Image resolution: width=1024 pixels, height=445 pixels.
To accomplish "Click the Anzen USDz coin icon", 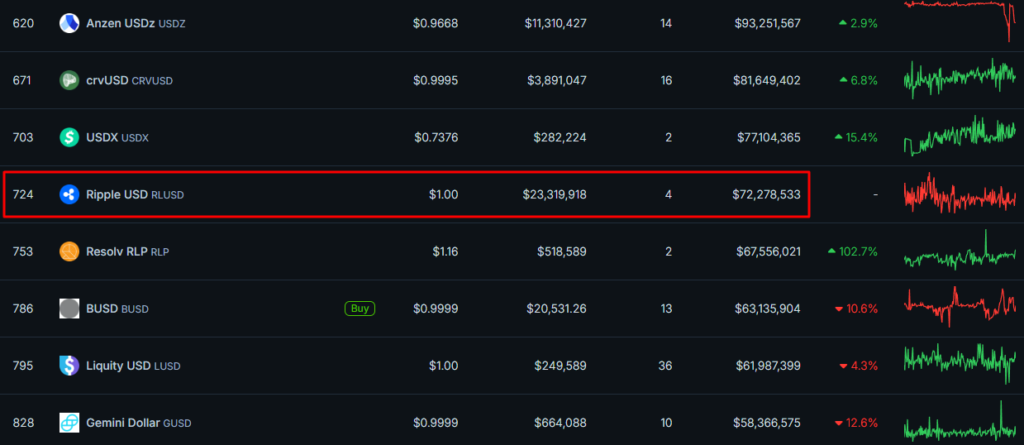I will [69, 23].
